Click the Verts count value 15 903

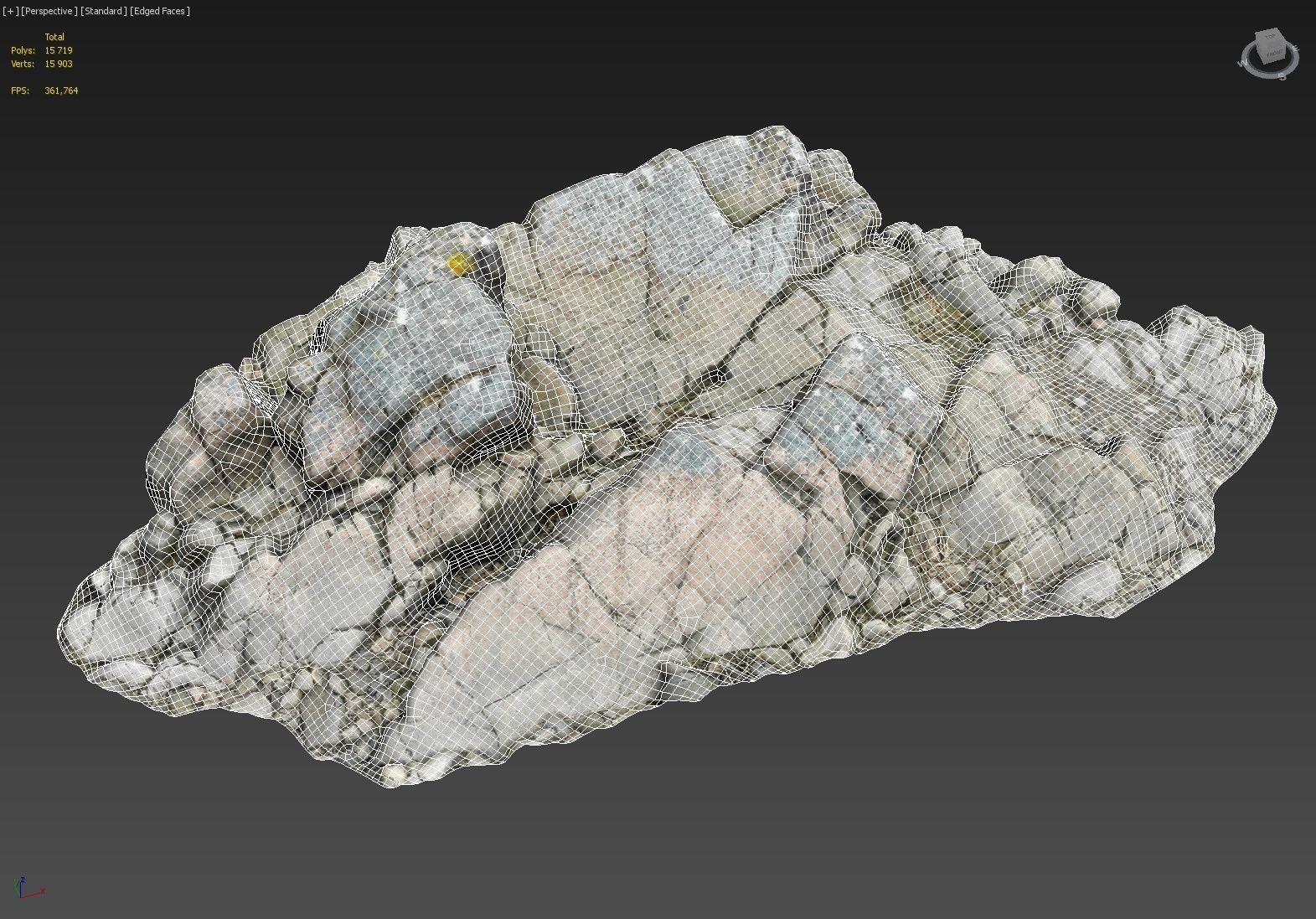tap(59, 64)
